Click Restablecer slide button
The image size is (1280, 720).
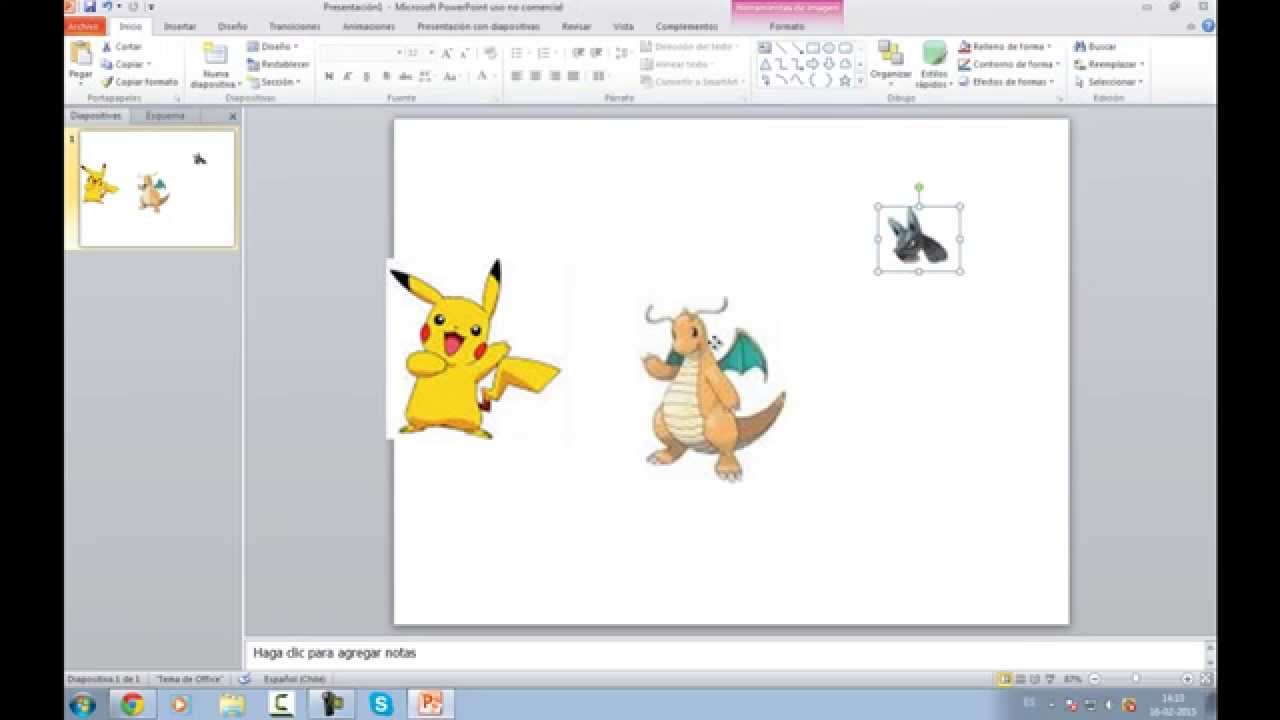(278, 64)
